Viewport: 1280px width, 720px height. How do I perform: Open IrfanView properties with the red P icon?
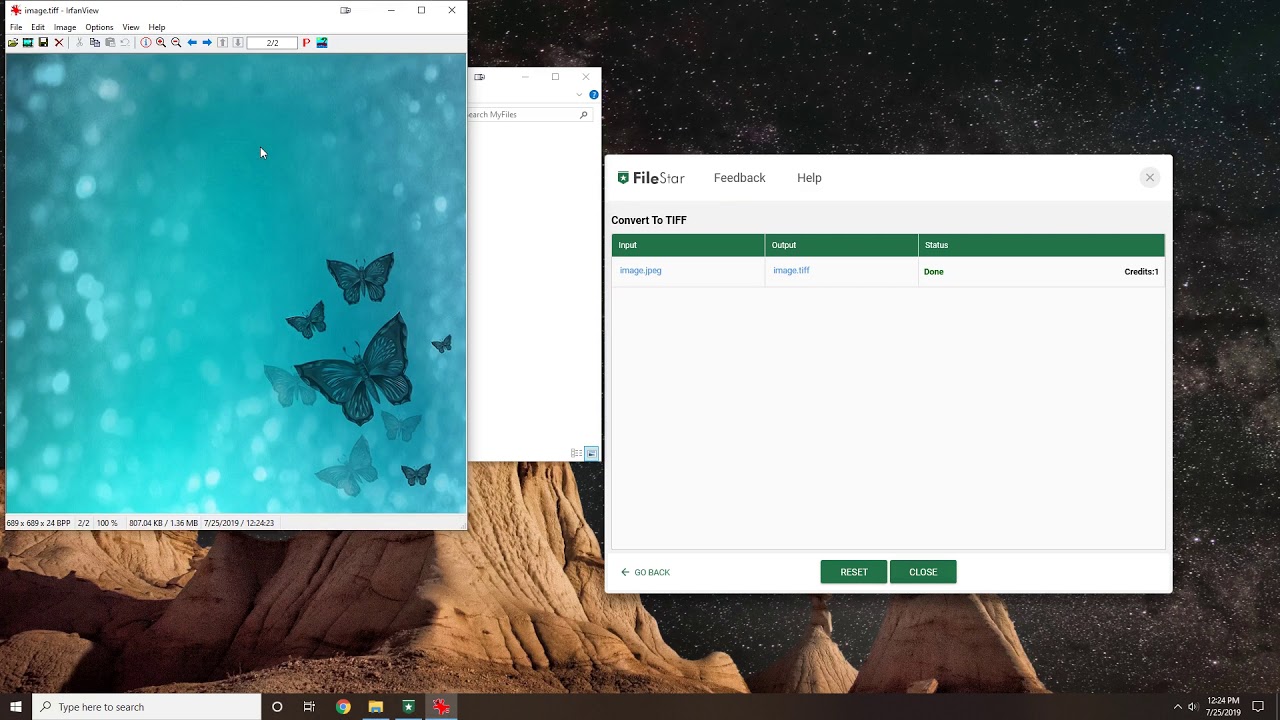click(x=306, y=43)
